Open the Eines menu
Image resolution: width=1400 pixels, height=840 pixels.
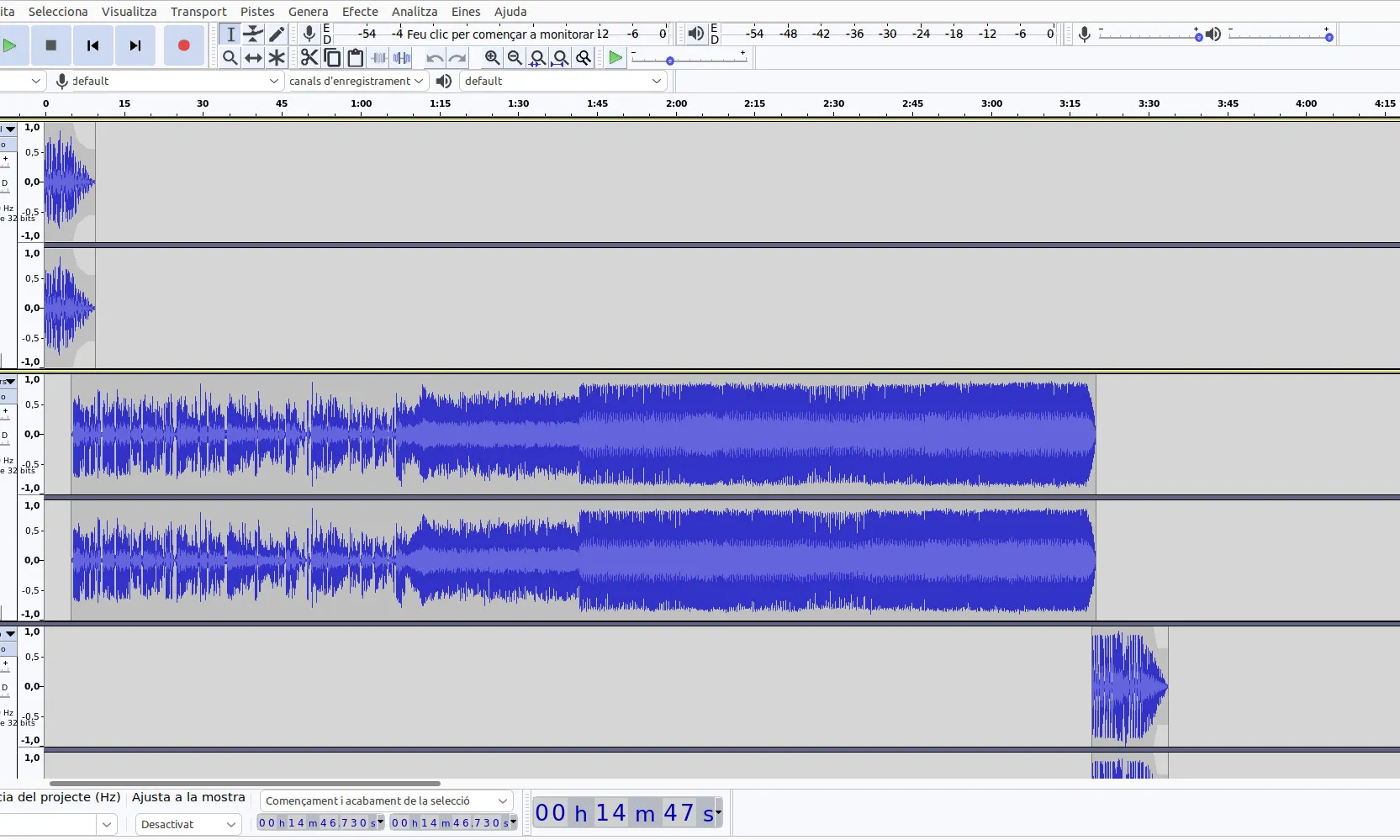466,12
